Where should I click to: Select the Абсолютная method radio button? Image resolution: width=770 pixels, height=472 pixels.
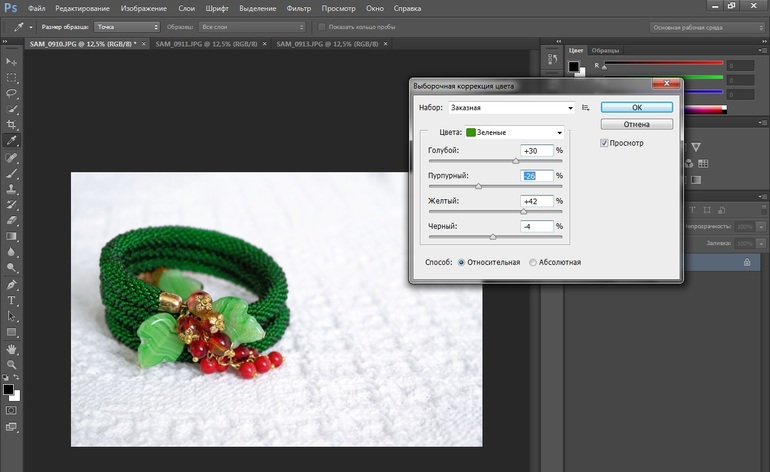tap(532, 262)
